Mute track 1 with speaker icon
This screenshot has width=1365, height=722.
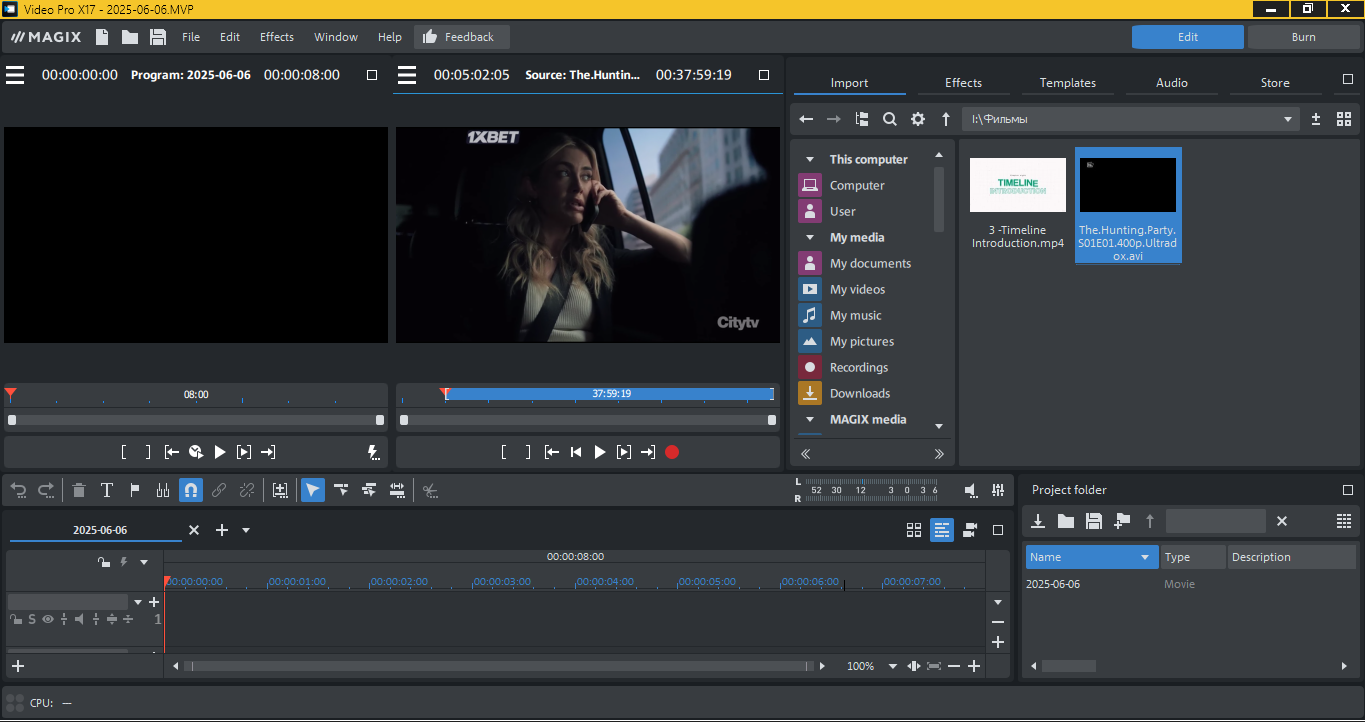pos(79,619)
